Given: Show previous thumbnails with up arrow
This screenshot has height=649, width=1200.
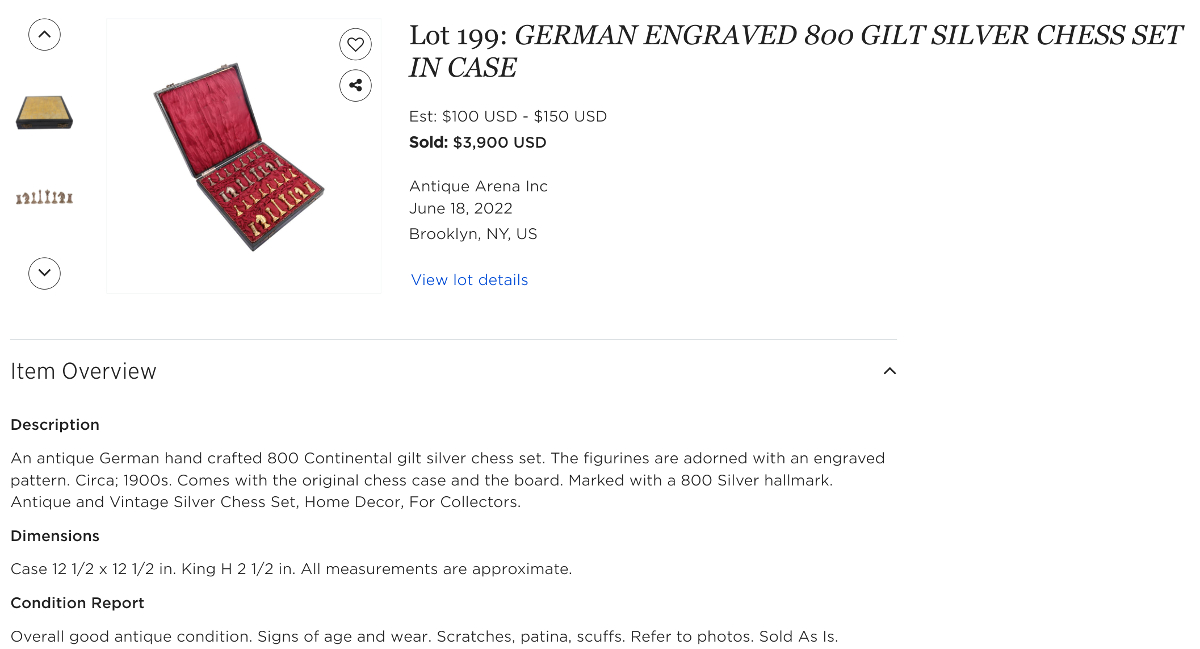Looking at the screenshot, I should tap(44, 35).
